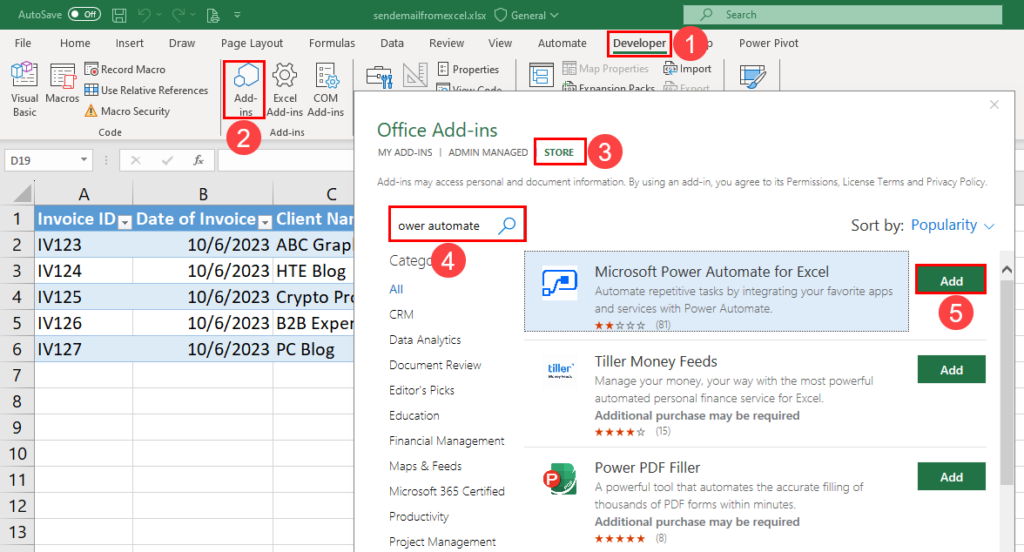
Task: Switch to the Page Layout tab
Action: point(251,43)
